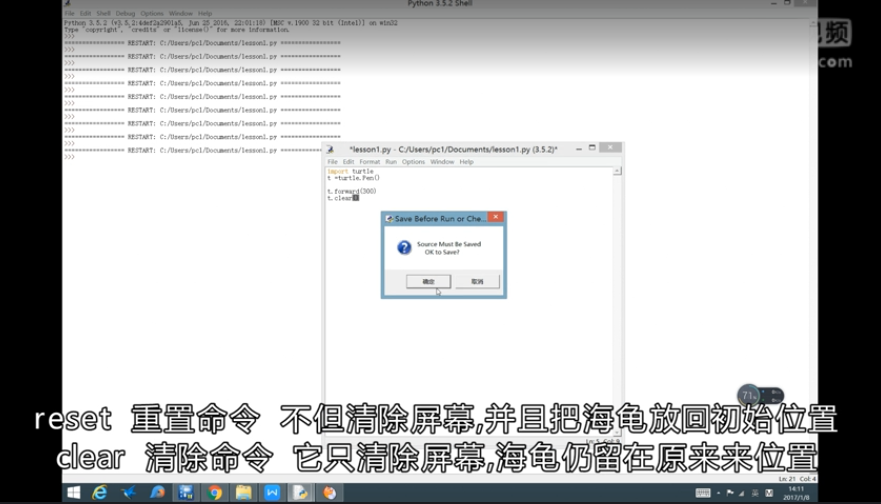
Task: Launch Google Chrome from the taskbar
Action: click(215, 493)
